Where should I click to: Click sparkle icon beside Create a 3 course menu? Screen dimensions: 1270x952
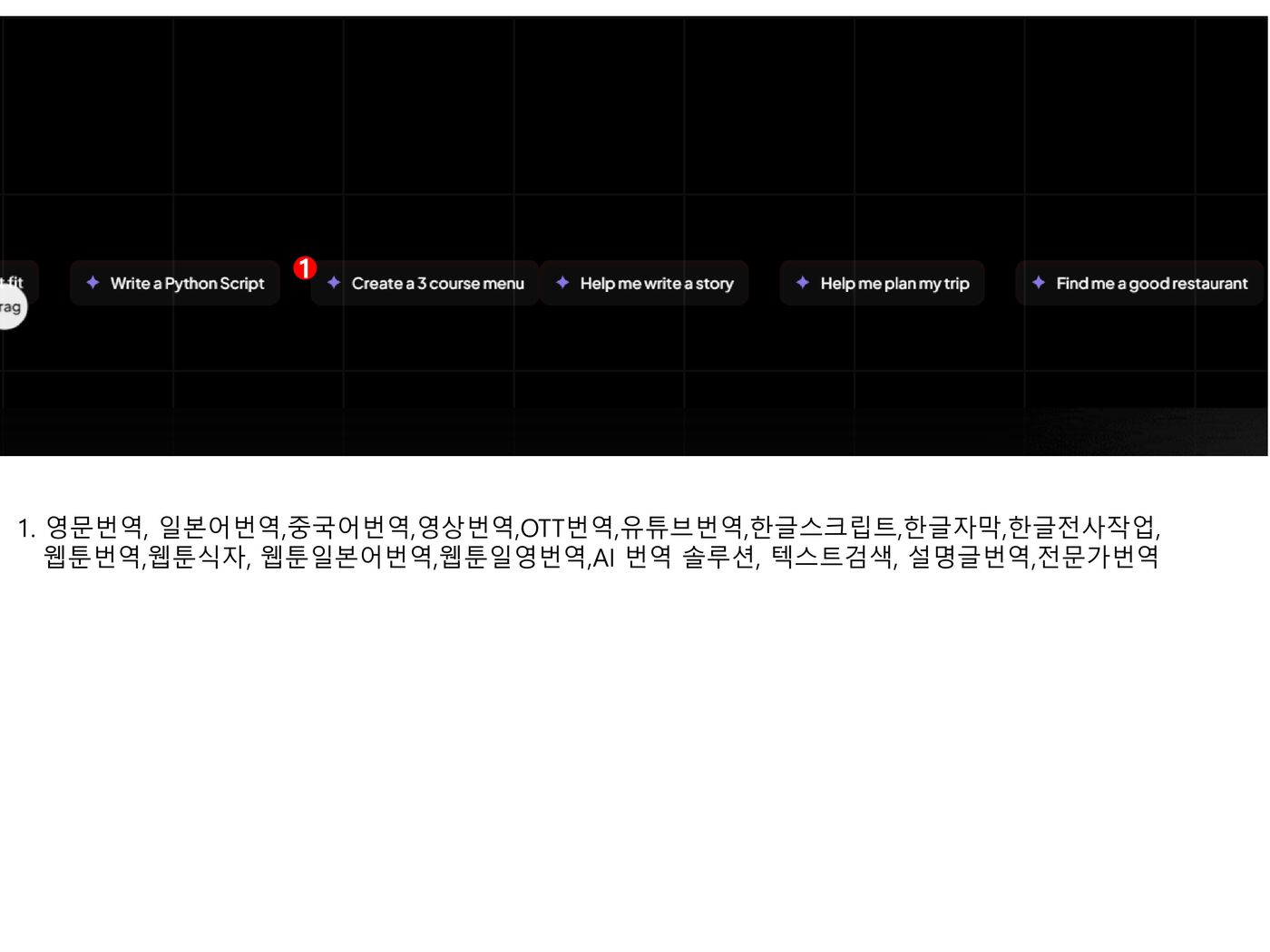click(334, 283)
